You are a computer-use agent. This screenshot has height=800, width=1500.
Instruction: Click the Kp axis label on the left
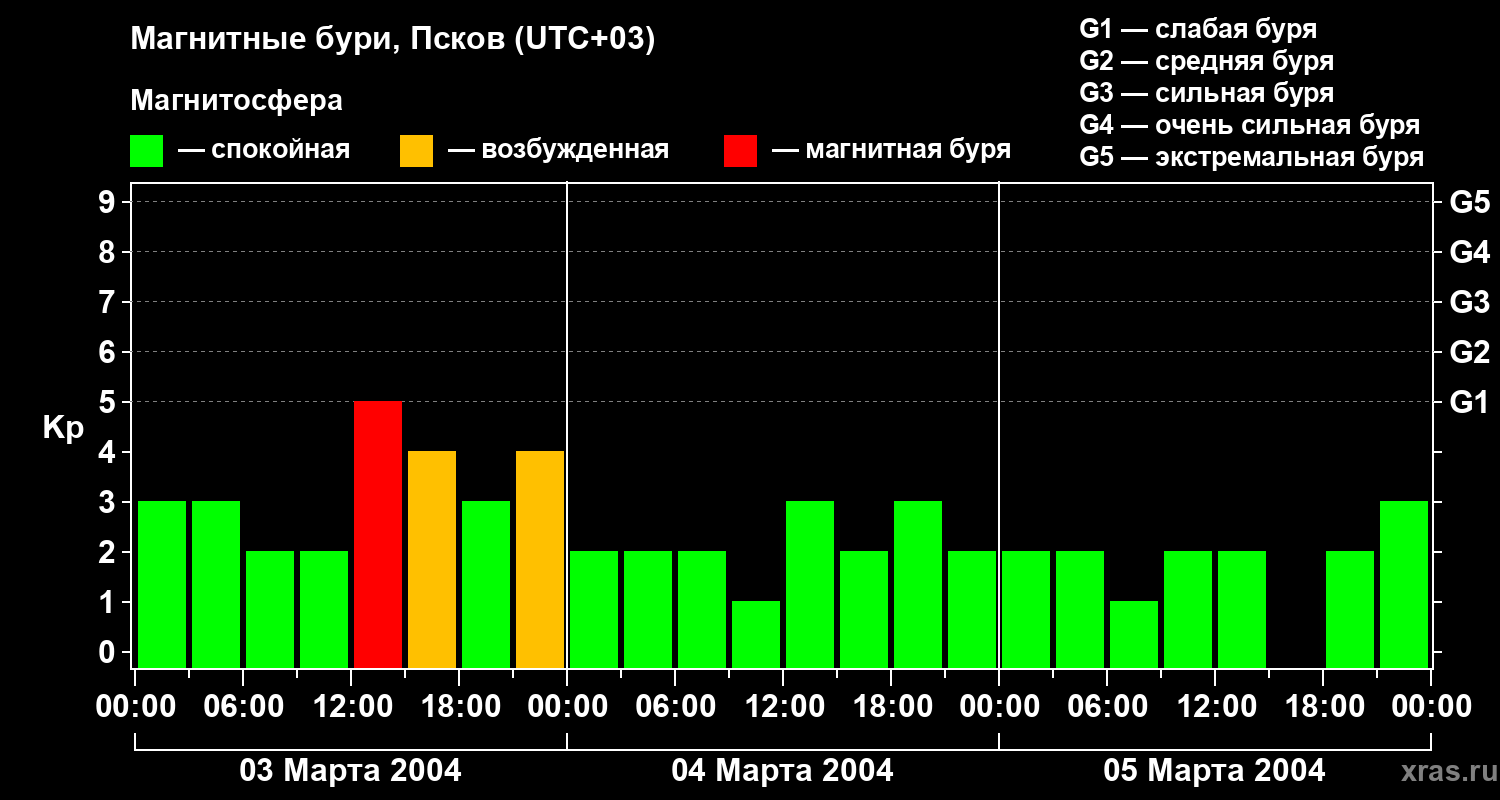tap(63, 428)
